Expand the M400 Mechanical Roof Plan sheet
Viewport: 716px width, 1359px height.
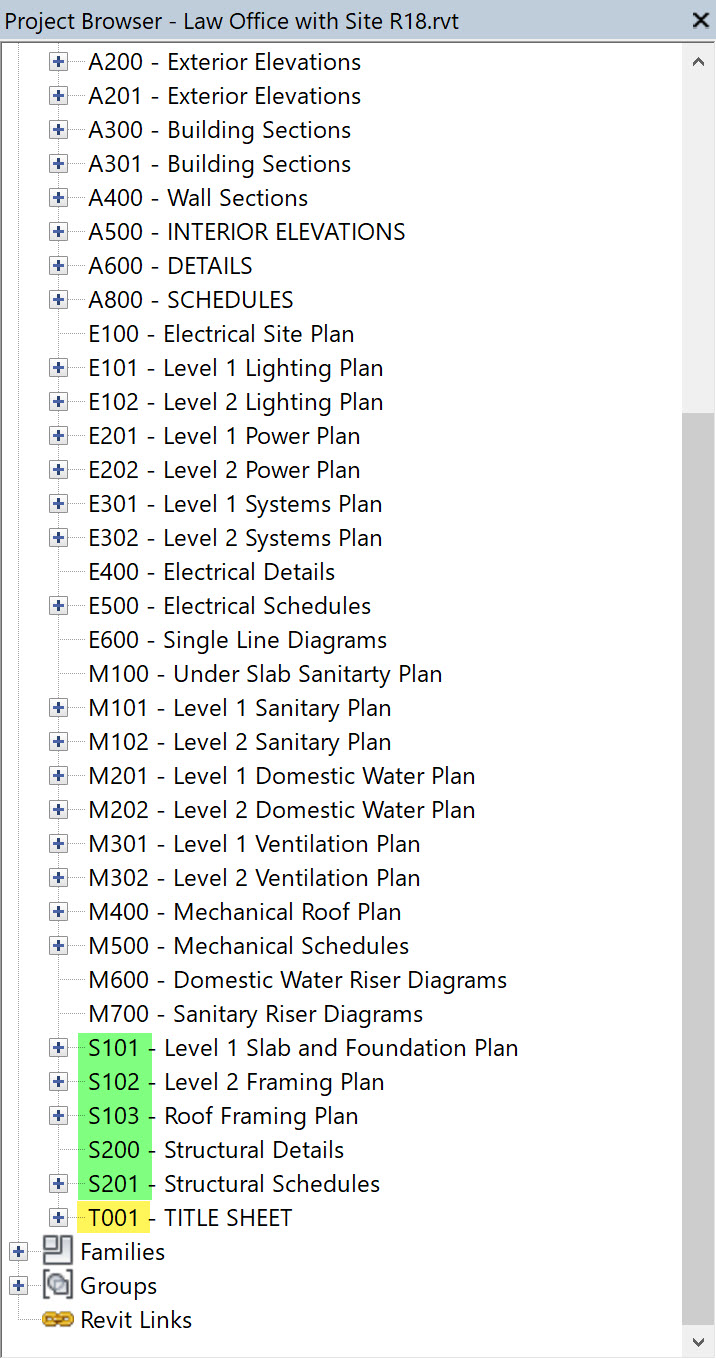(x=58, y=912)
